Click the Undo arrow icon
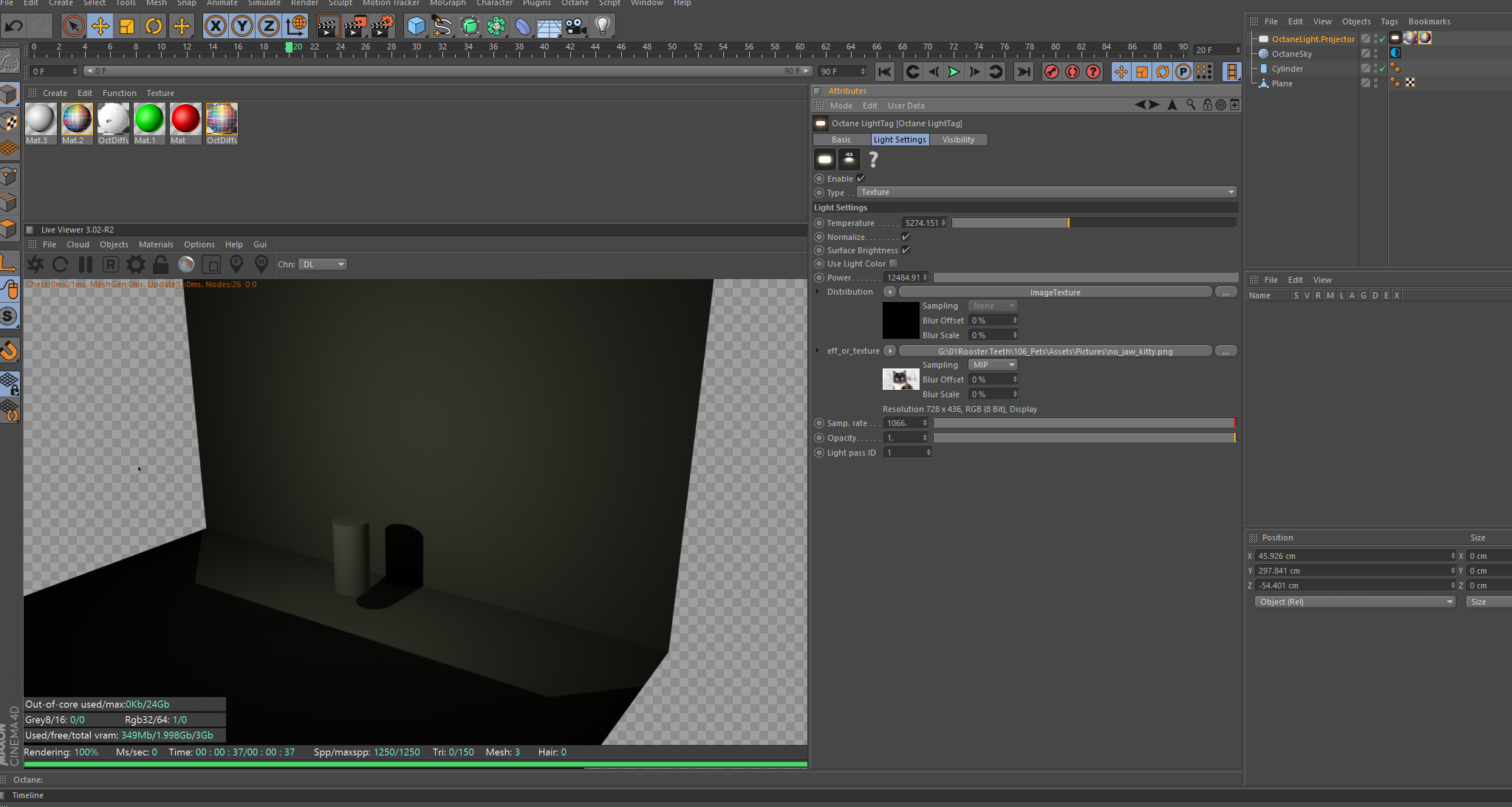 [14, 27]
